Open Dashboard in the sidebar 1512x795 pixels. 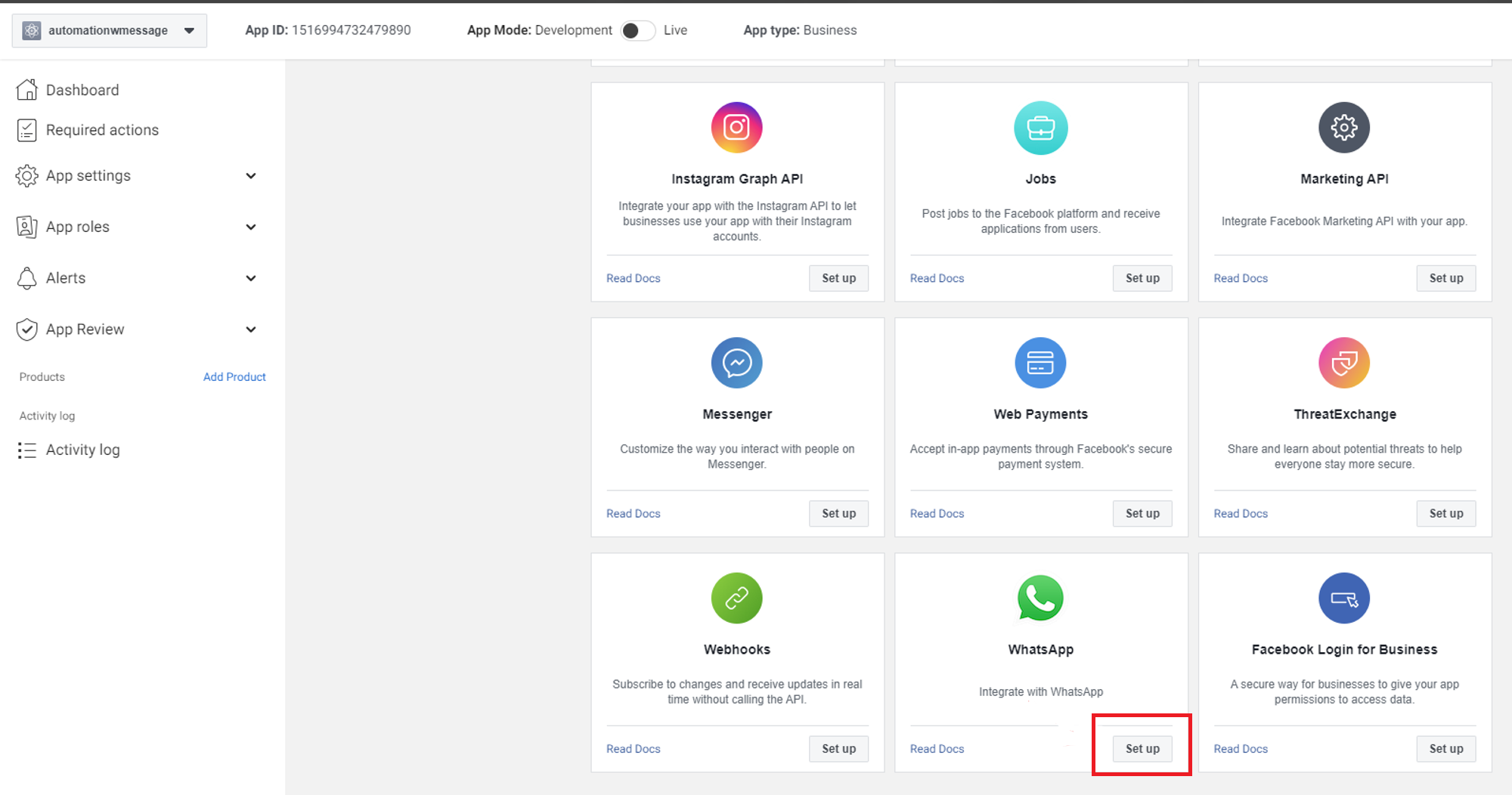(x=82, y=90)
